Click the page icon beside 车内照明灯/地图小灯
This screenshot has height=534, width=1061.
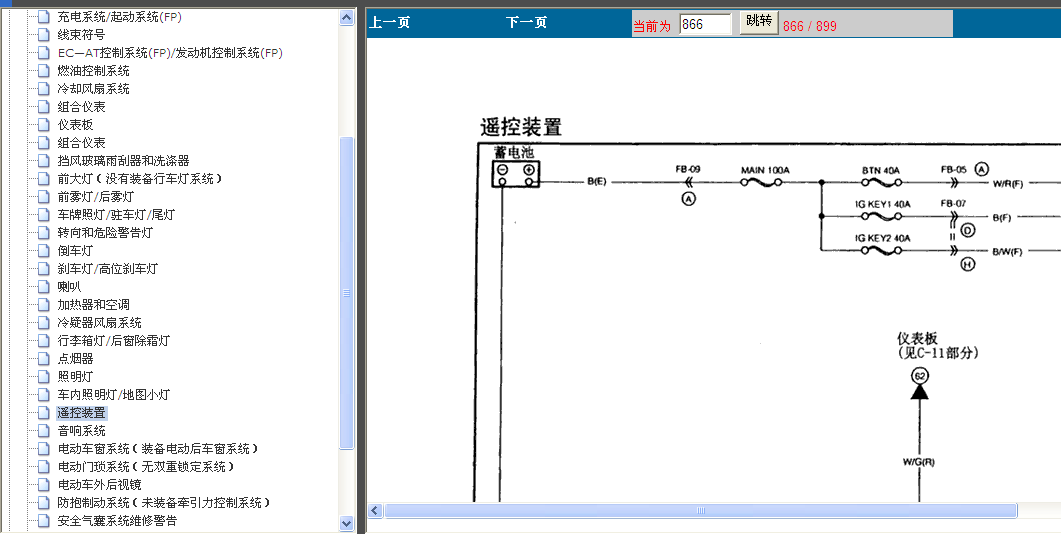(43, 395)
